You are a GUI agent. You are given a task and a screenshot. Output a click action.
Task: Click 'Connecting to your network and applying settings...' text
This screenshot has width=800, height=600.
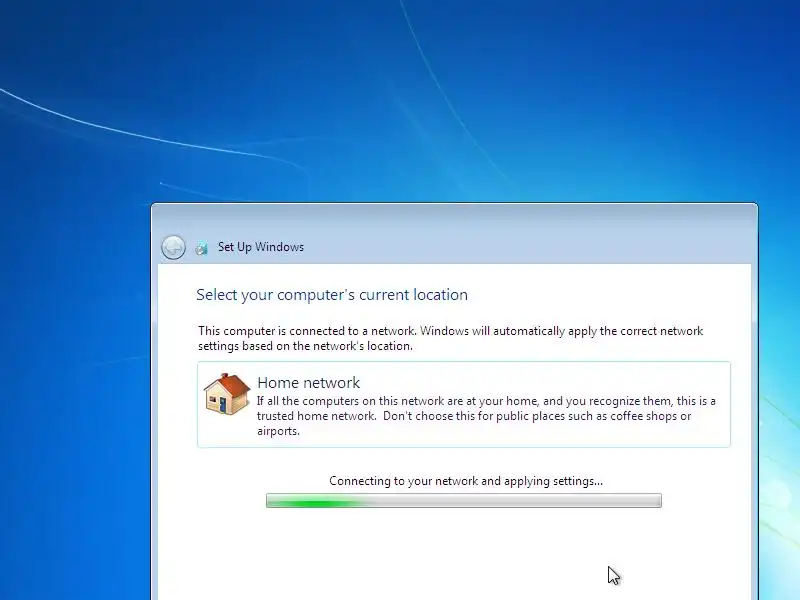pyautogui.click(x=465, y=481)
